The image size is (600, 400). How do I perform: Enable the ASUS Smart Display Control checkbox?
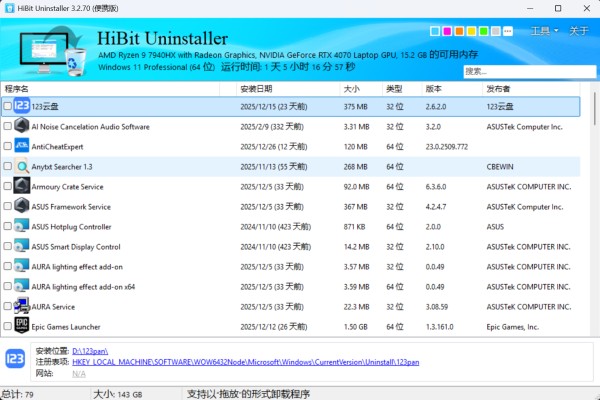coord(8,246)
